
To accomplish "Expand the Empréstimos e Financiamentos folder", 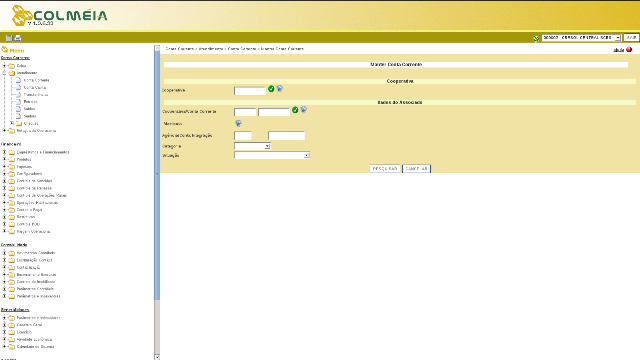I will point(4,152).
